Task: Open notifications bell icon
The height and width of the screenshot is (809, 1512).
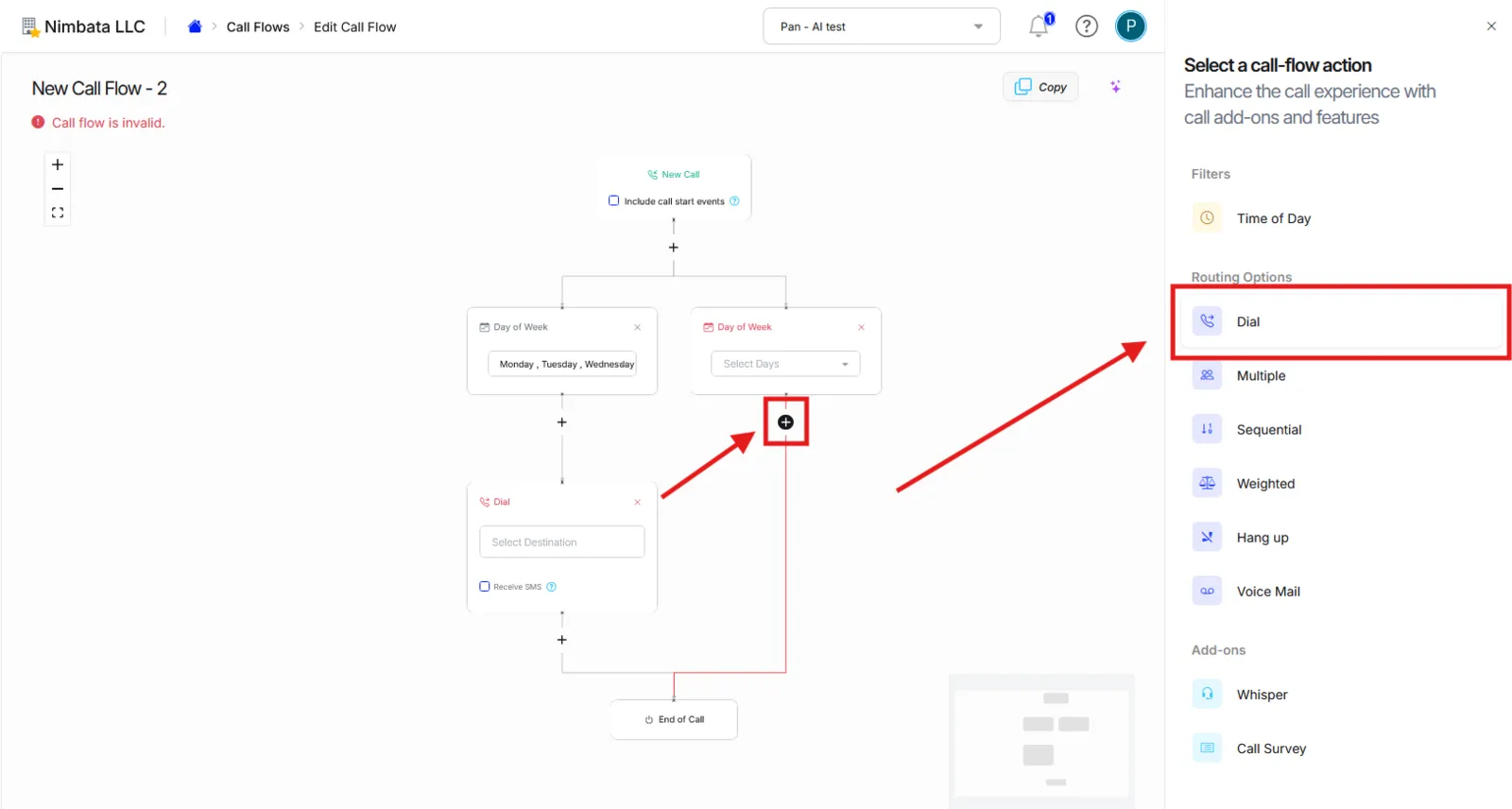Action: point(1039,26)
